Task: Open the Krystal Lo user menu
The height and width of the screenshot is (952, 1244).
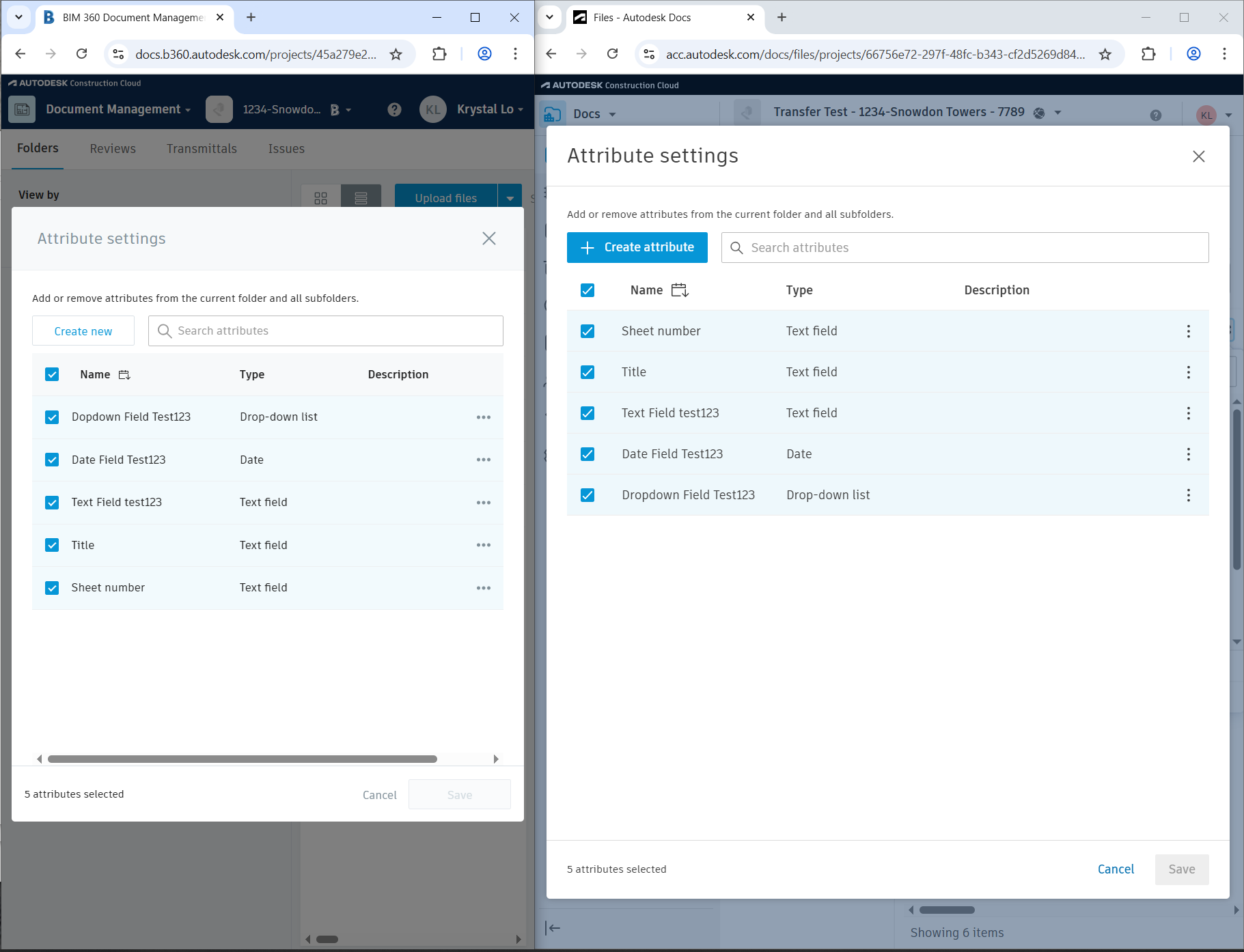Action: tap(490, 109)
